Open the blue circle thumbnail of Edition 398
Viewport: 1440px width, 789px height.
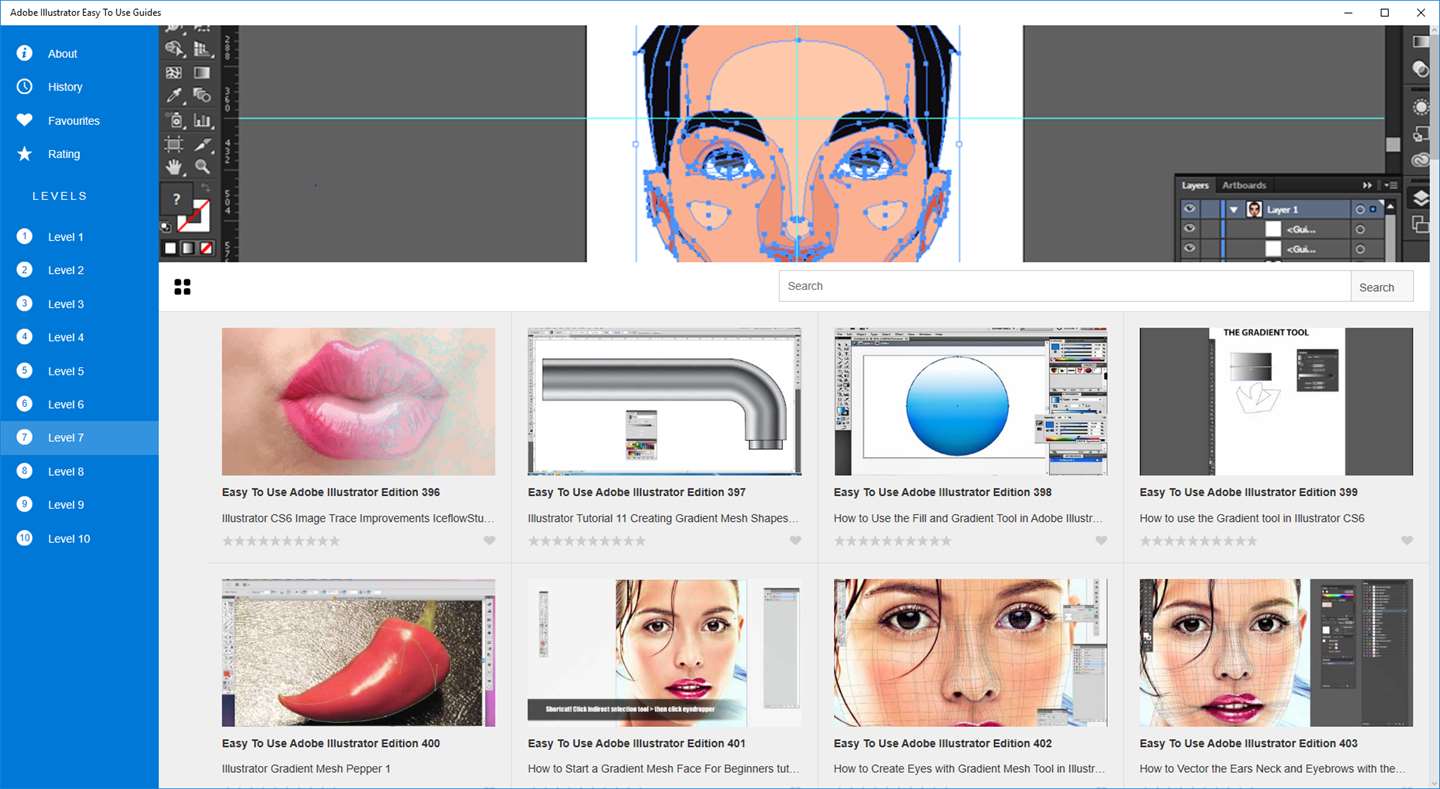[970, 401]
